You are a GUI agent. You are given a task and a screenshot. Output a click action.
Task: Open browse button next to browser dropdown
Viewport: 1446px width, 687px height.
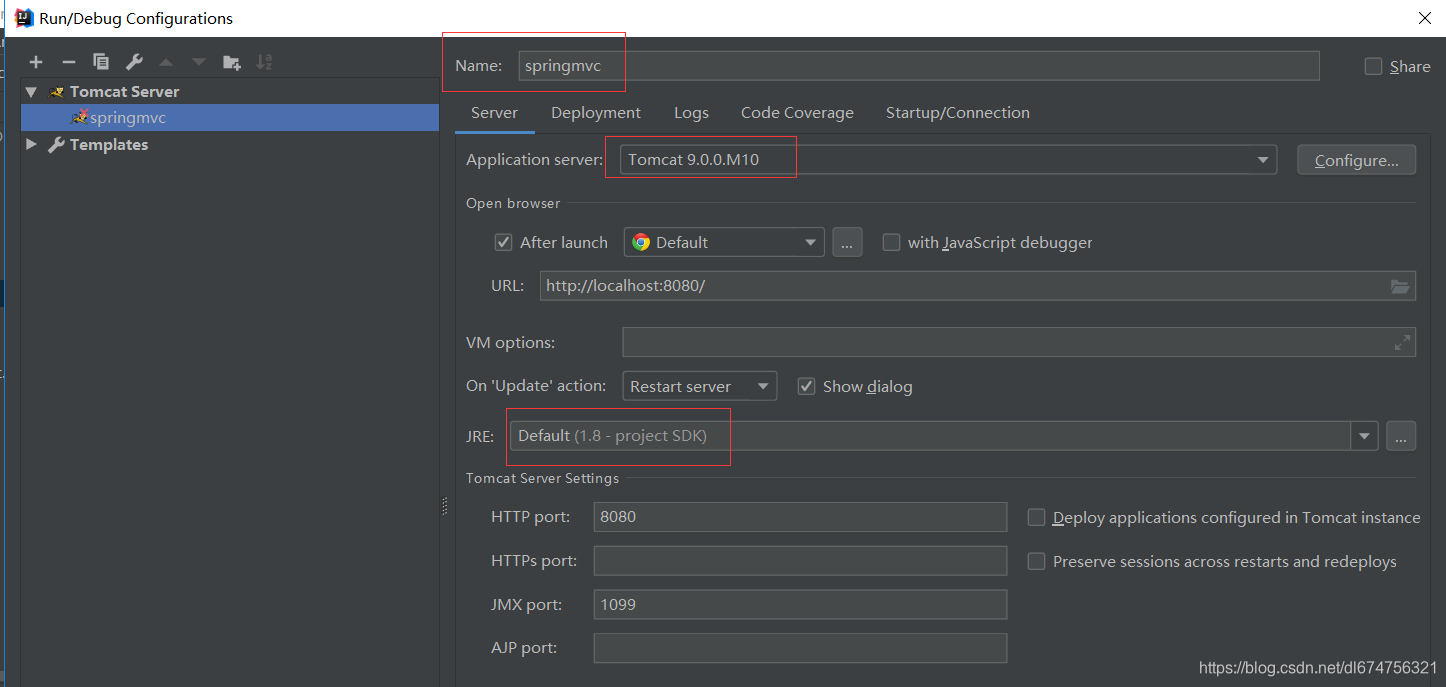[x=847, y=242]
